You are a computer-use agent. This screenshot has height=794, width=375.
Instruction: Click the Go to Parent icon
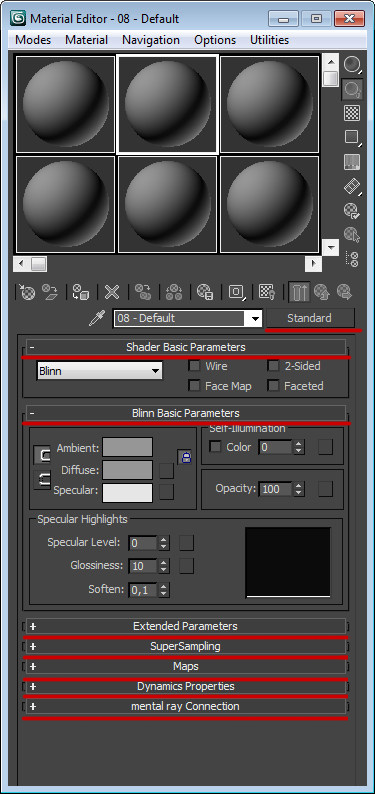[x=321, y=292]
